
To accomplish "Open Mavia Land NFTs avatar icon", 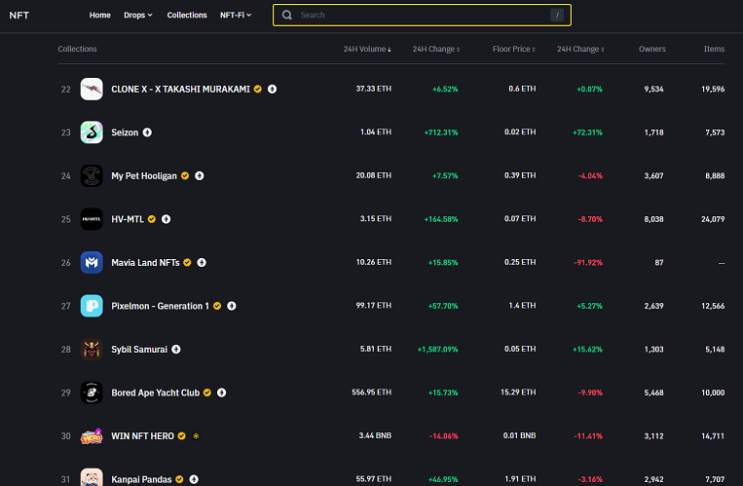I will click(91, 262).
